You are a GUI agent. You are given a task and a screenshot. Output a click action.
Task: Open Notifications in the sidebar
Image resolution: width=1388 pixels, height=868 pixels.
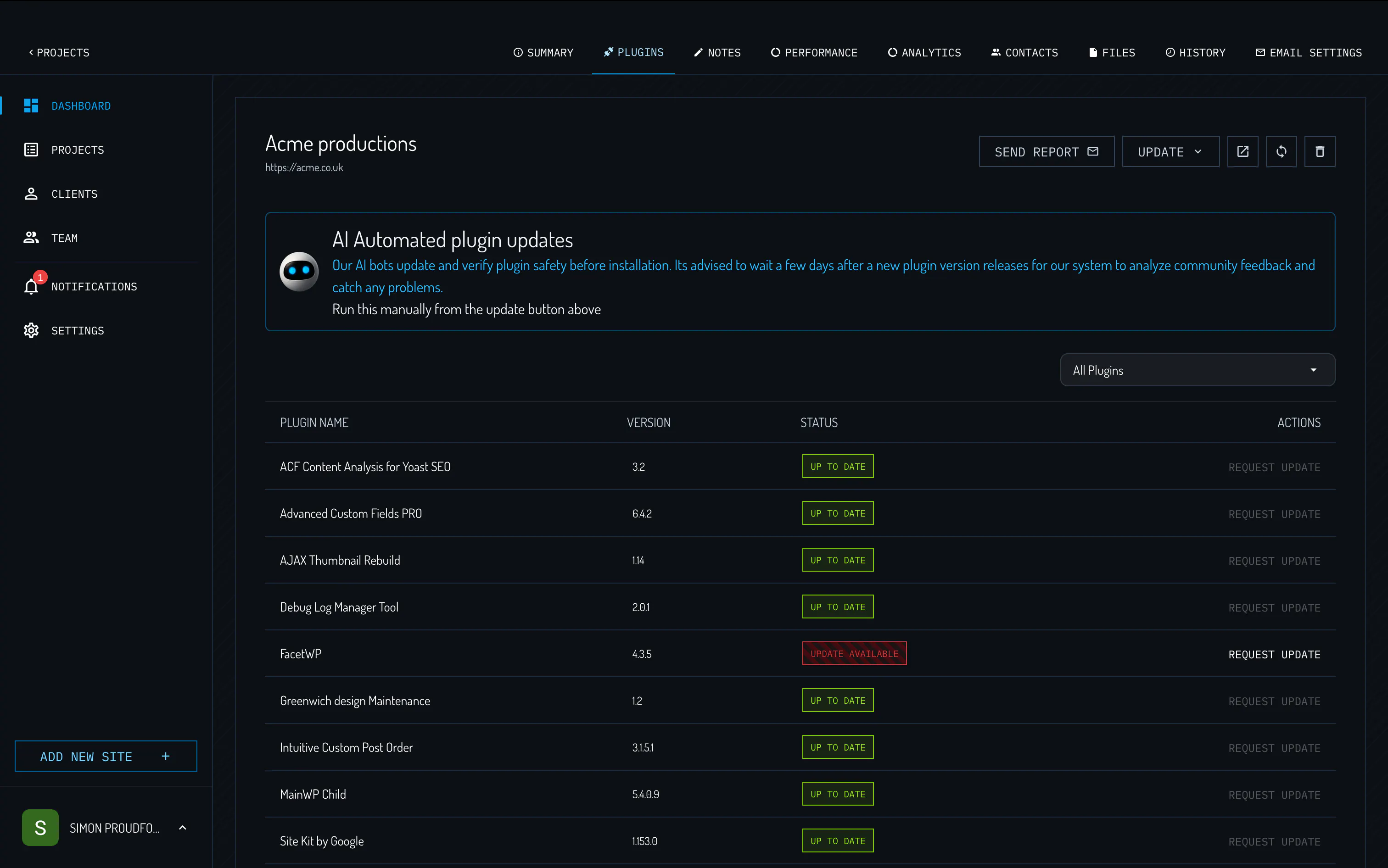pos(94,286)
